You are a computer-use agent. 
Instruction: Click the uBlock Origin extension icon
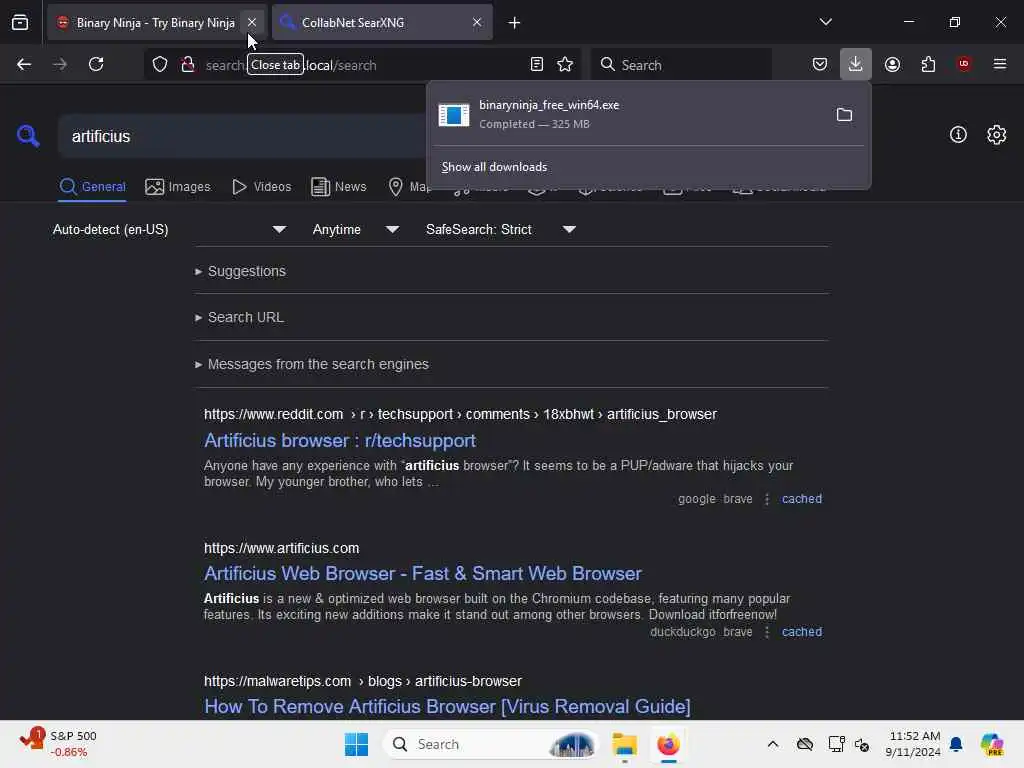tap(964, 64)
